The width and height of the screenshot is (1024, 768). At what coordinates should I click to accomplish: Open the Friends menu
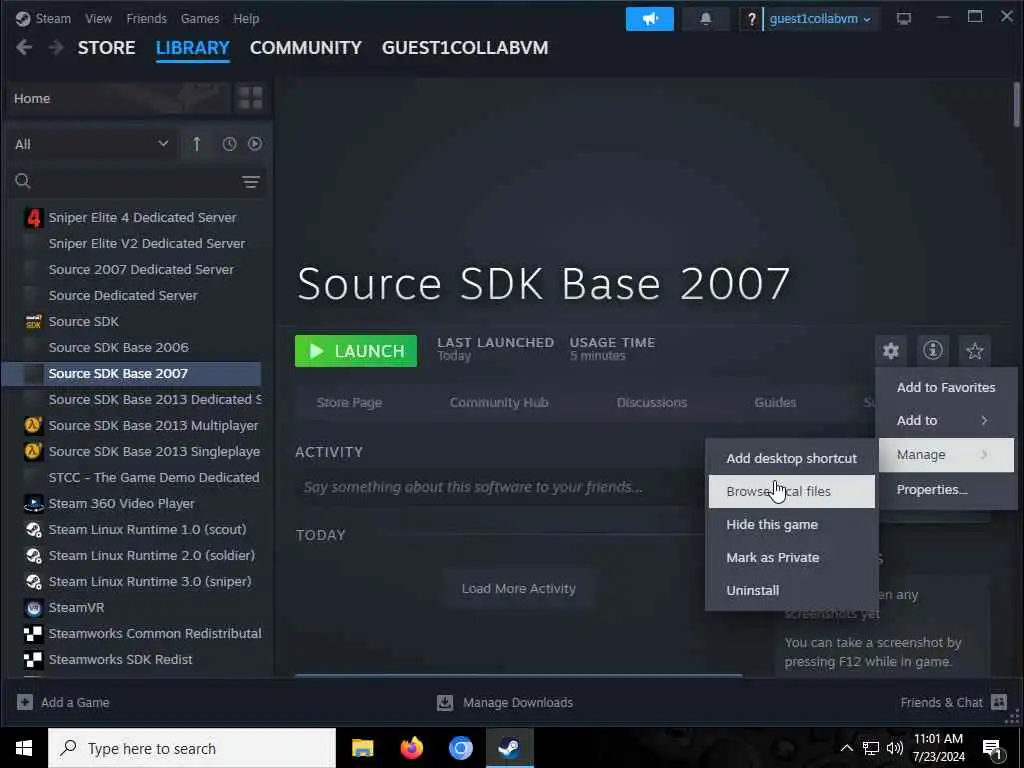point(146,18)
